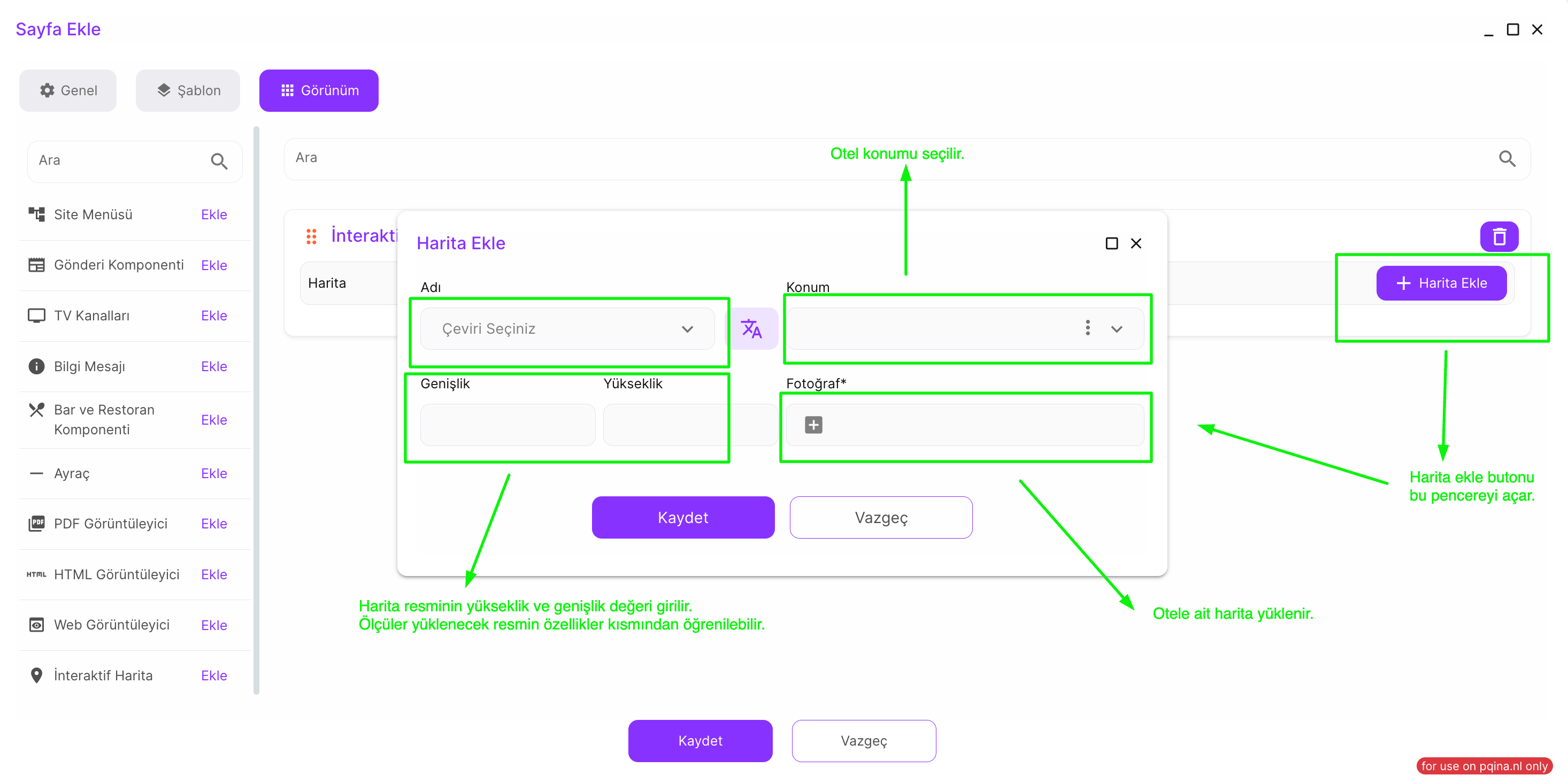Add the PDF Görüntüleyici component
1568x783 pixels.
214,524
